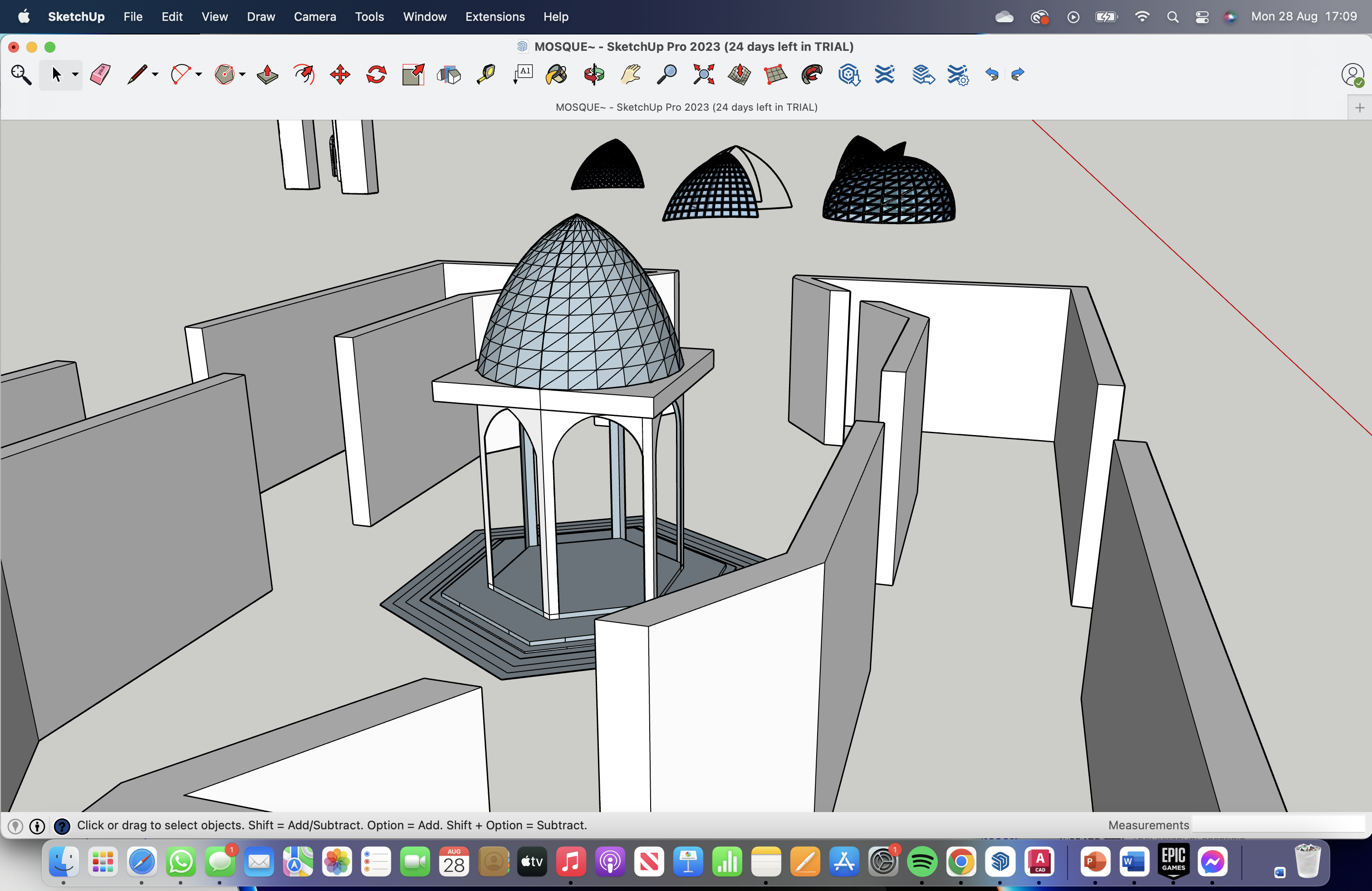Toggle the Instructor help icon in the status bar

pyautogui.click(x=62, y=826)
